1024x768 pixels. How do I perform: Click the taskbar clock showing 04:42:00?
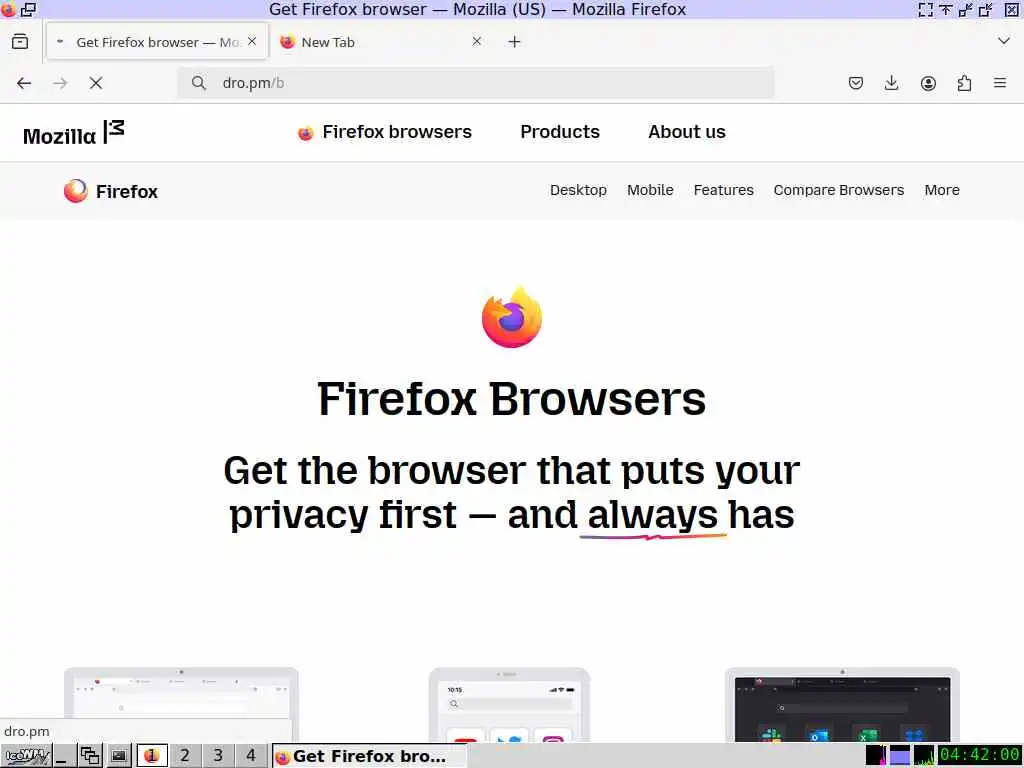point(980,755)
